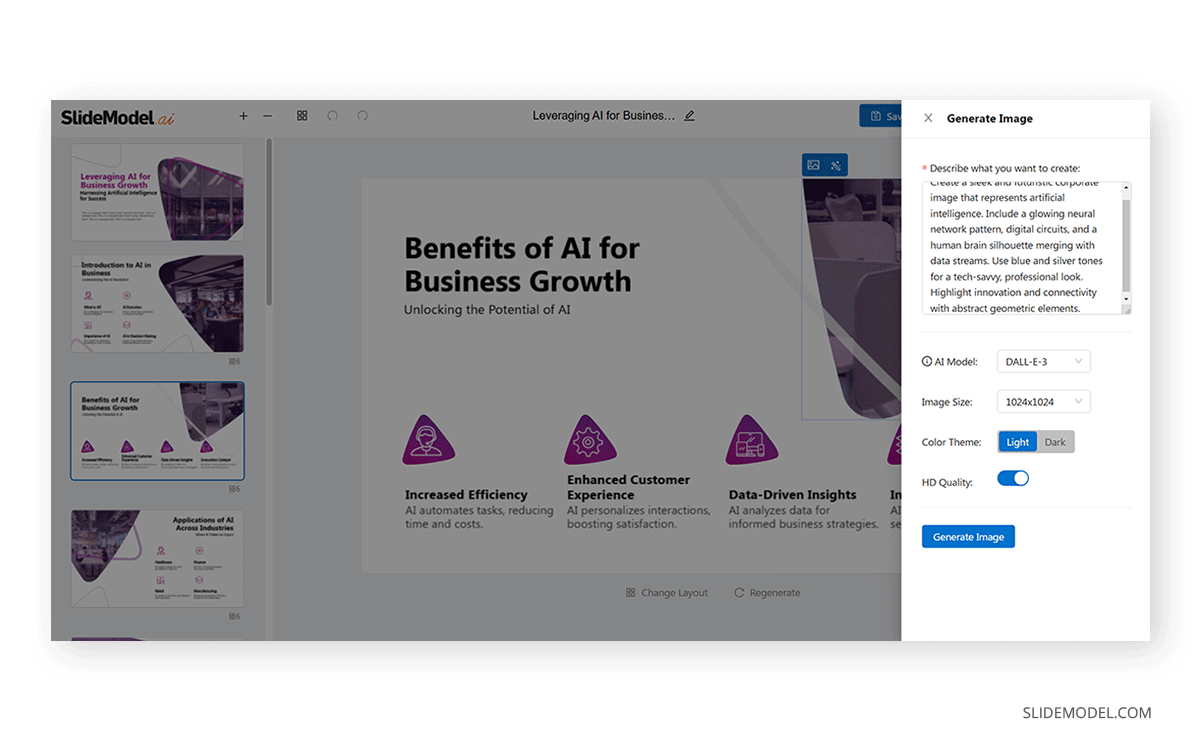Click the AI Model info icon
This screenshot has width=1200, height=743.
(x=926, y=362)
